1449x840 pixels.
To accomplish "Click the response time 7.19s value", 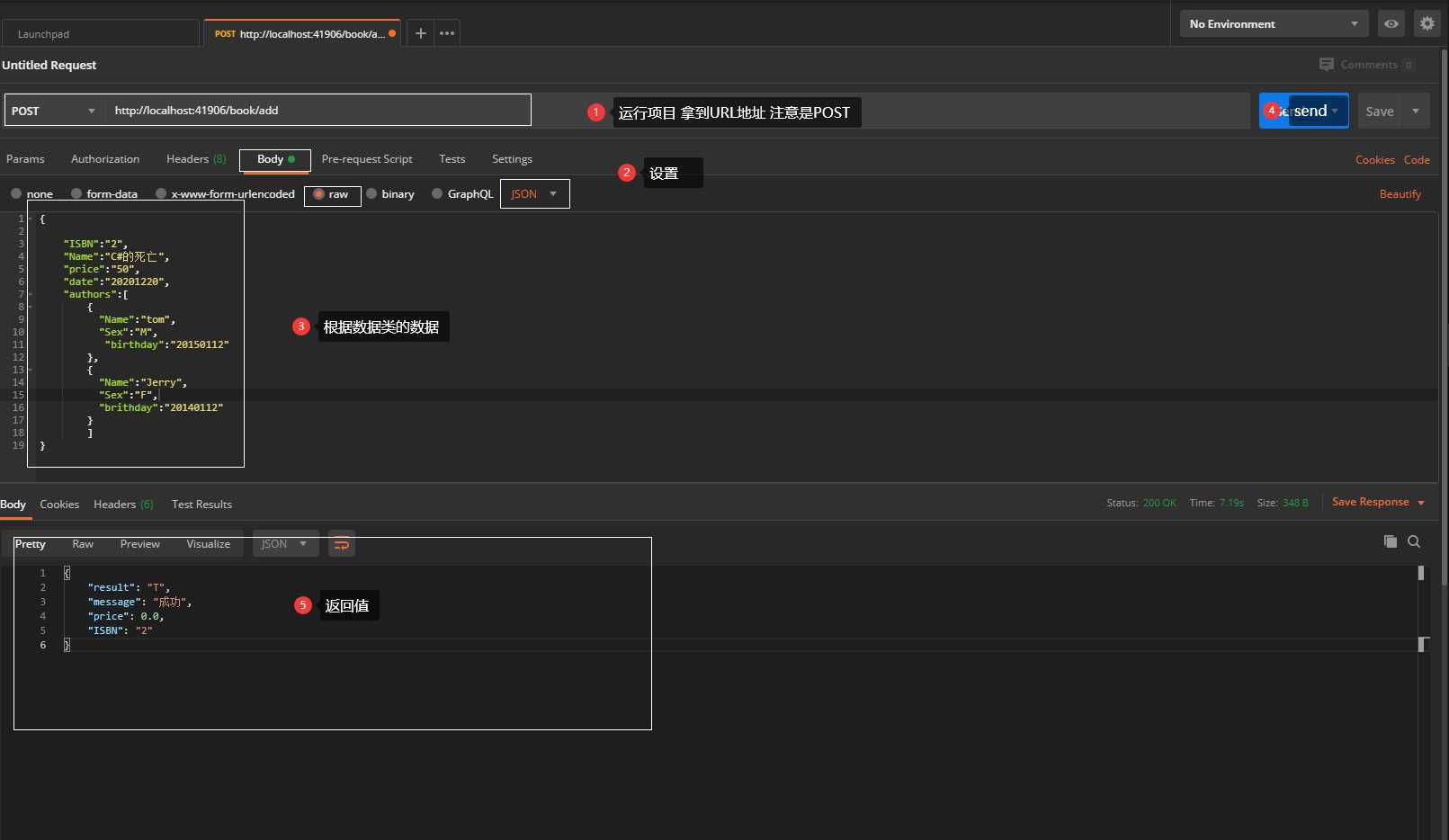I will click(1230, 503).
